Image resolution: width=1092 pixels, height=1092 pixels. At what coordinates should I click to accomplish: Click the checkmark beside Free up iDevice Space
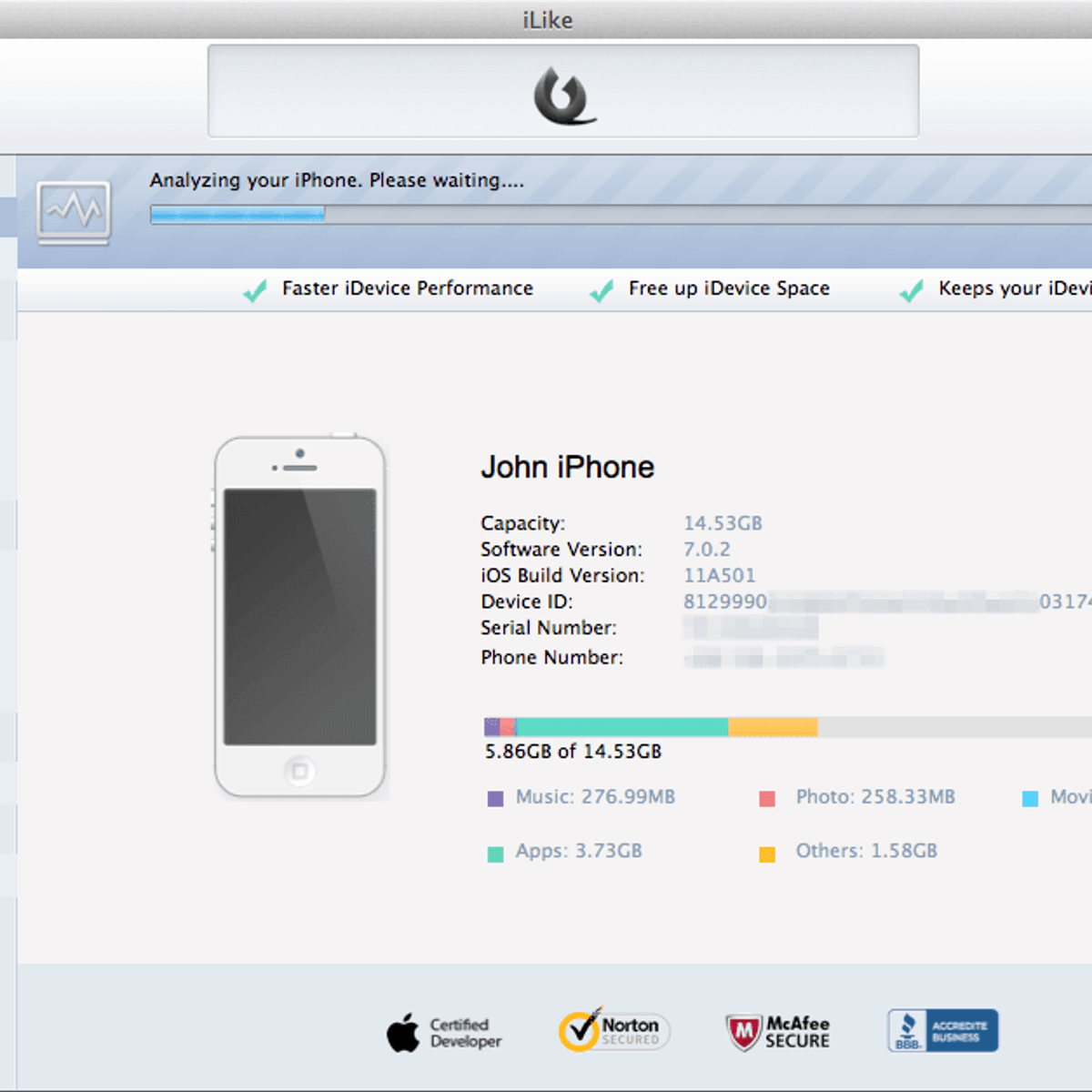pyautogui.click(x=602, y=290)
